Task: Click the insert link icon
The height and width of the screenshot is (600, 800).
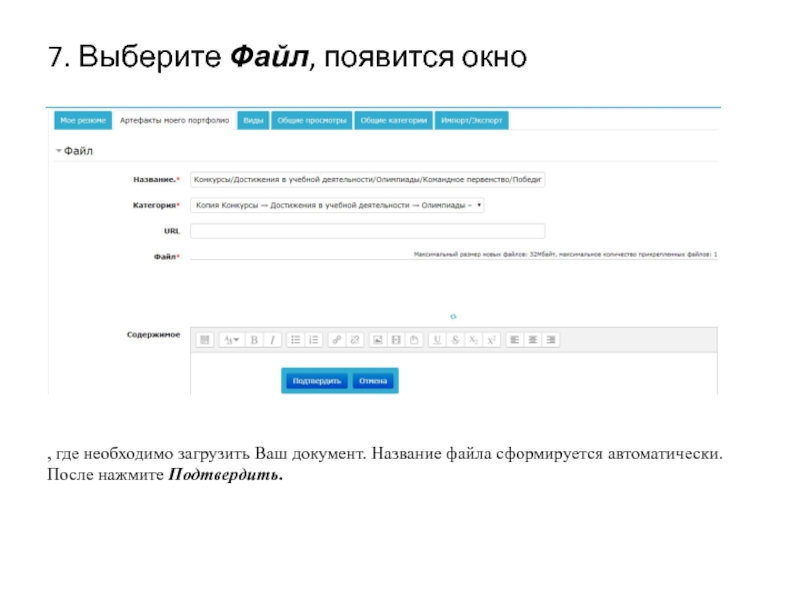Action: (336, 340)
